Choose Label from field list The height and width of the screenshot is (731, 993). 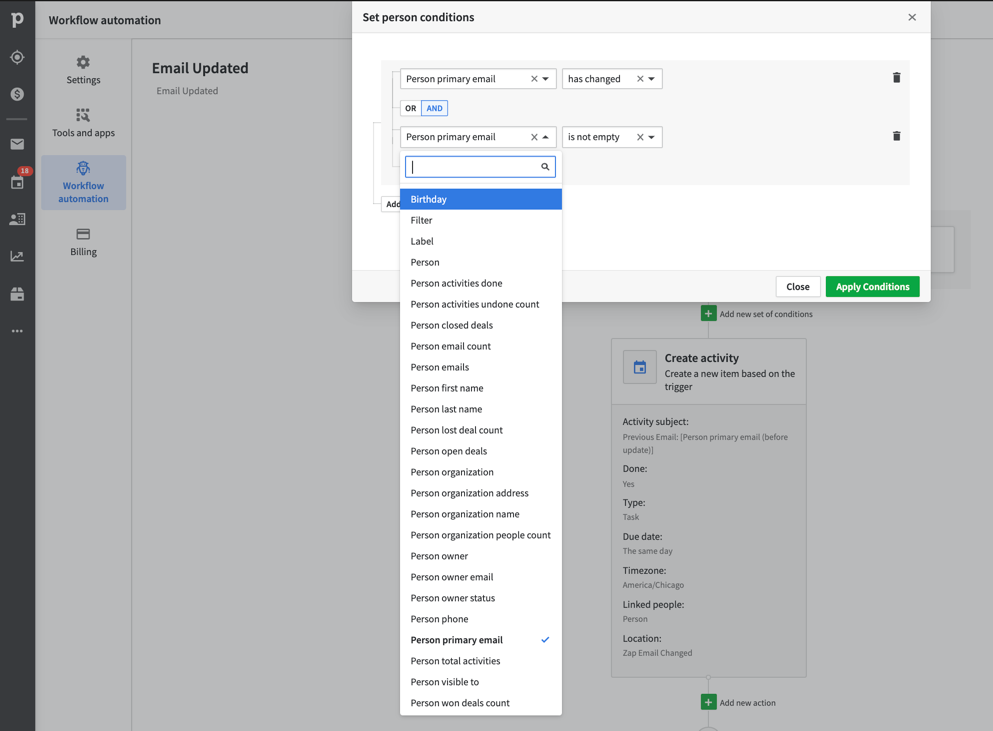(x=481, y=241)
